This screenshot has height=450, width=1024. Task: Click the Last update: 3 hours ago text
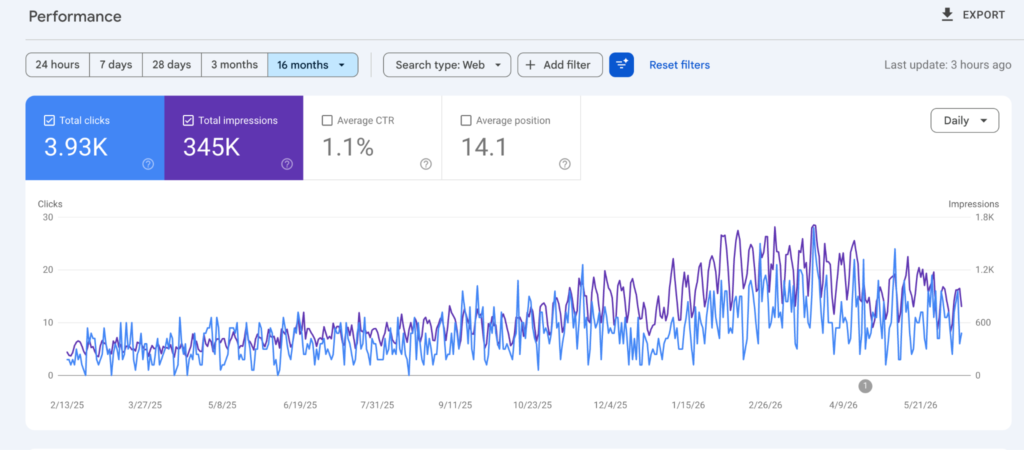[948, 65]
